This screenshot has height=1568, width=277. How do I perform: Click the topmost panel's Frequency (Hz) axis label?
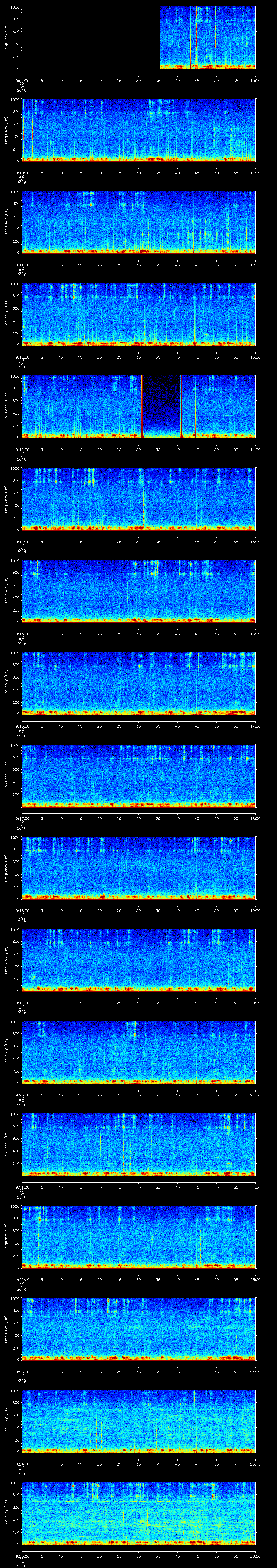click(7, 38)
